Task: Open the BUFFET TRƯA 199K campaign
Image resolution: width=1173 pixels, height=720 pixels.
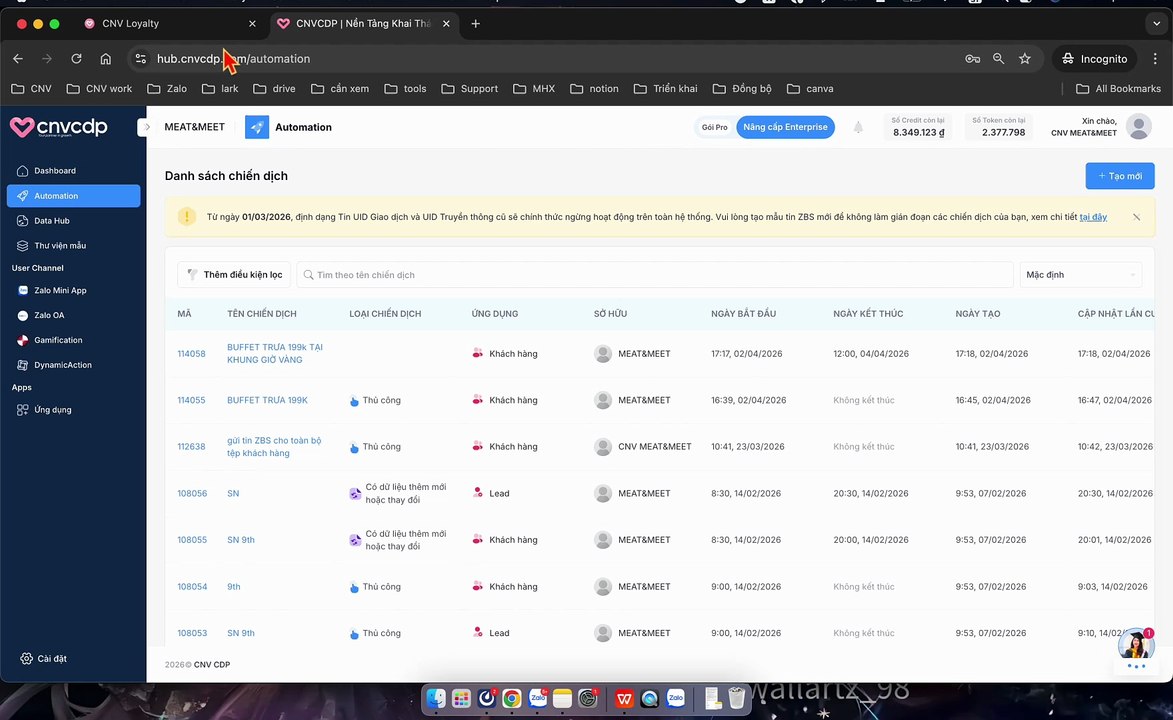Action: (267, 400)
